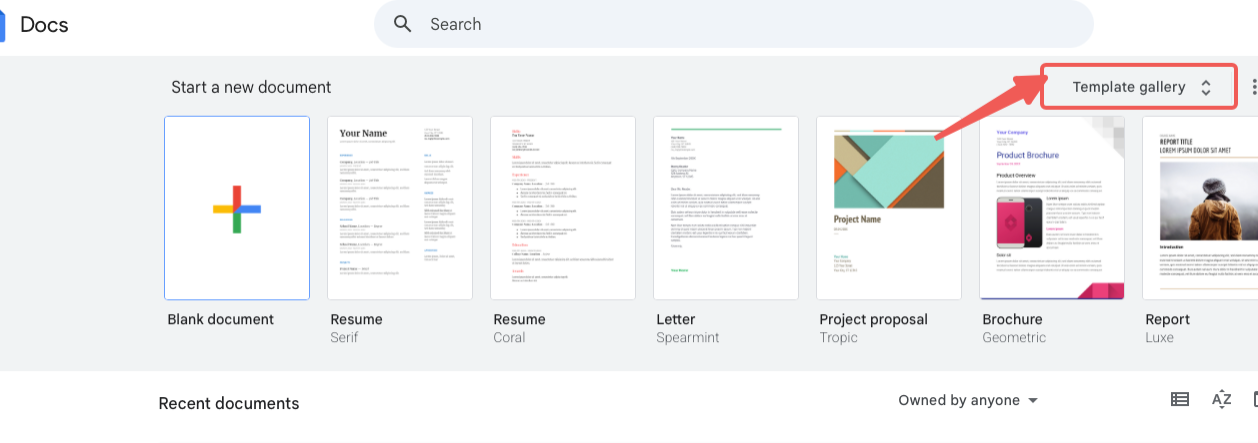Screen dimensions: 1258x443
Task: Switch to list view icon
Action: (x=1180, y=399)
